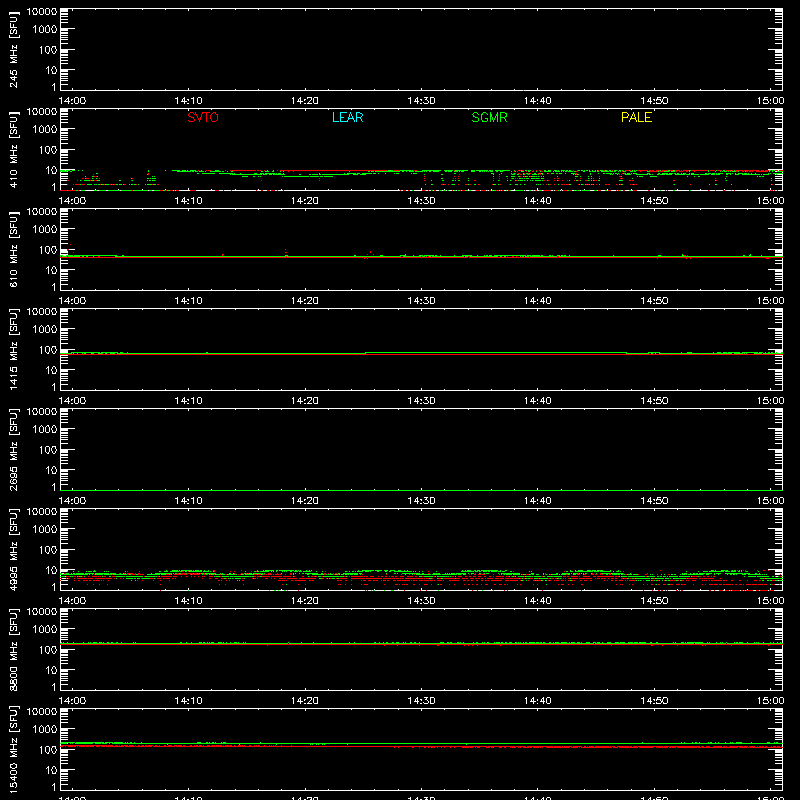The width and height of the screenshot is (800, 800).
Task: Click 14:20 time label below 8800 MHz panel
Action: coord(305,701)
